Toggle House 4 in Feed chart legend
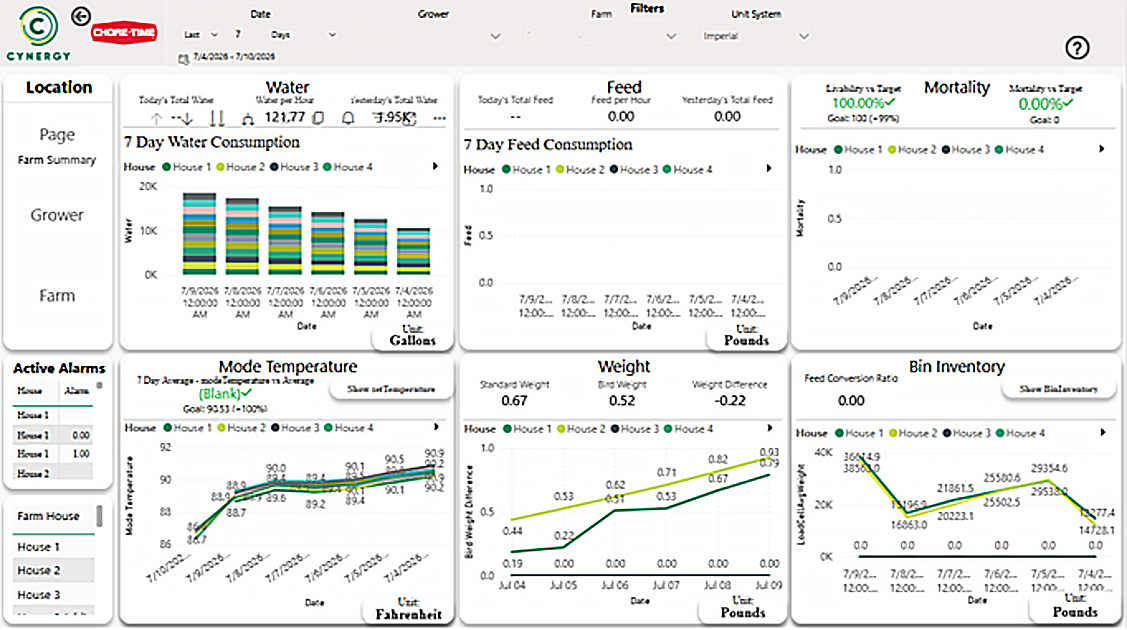Screen dimensions: 1127x630 [x=688, y=170]
